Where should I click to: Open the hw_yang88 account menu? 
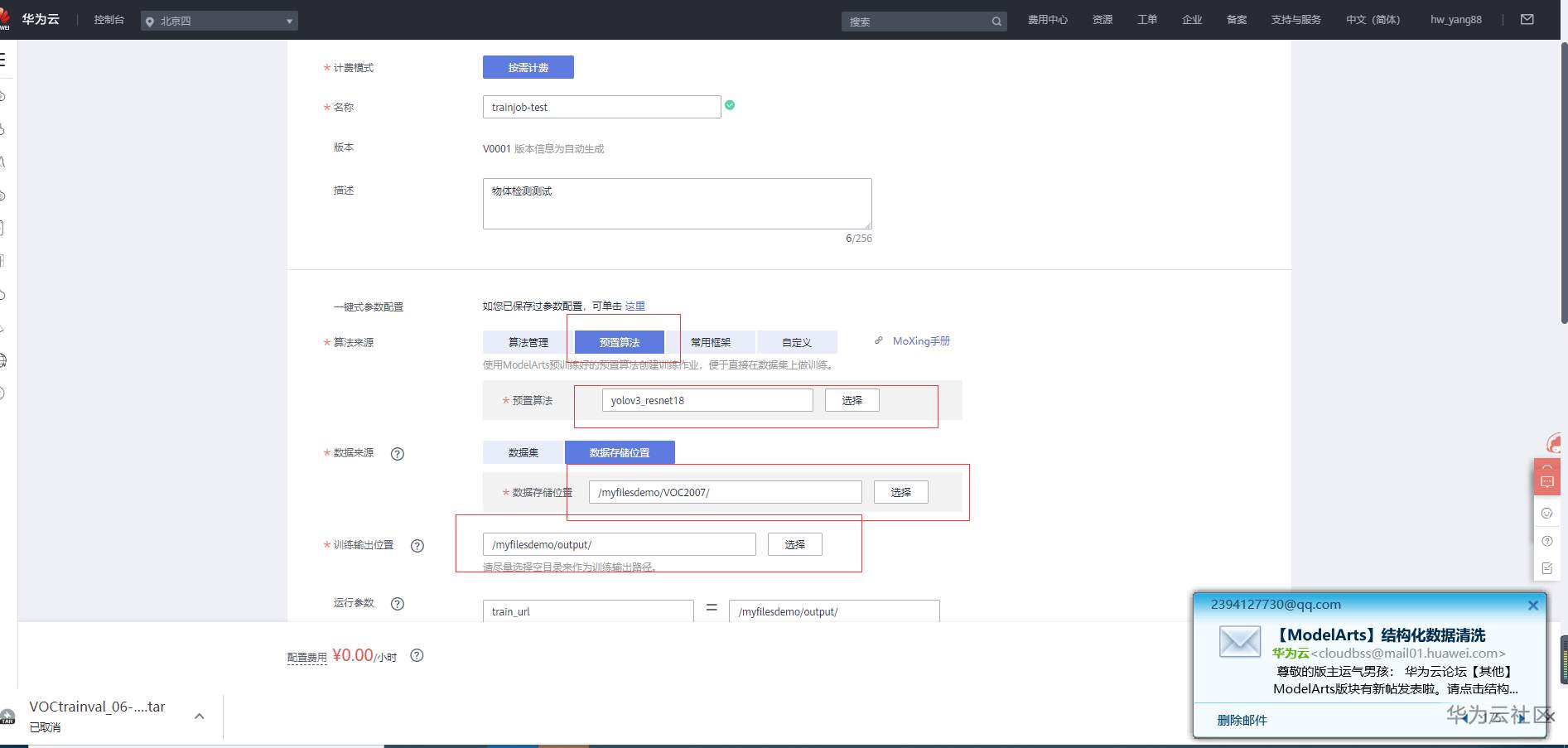(1456, 20)
